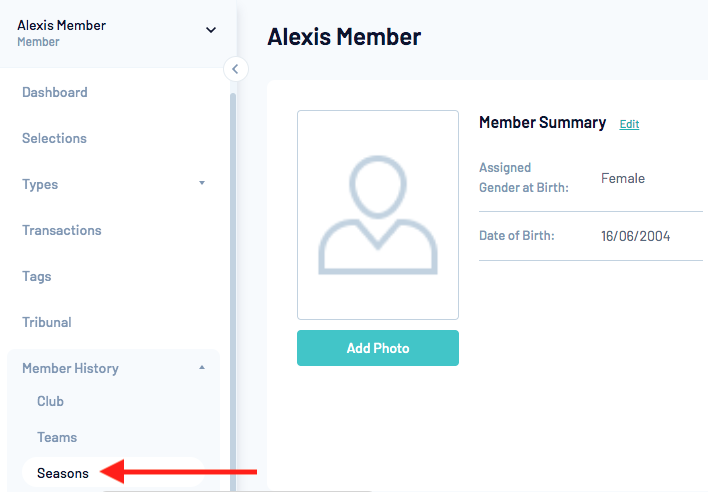Click the member avatar placeholder image
Viewport: 708px width, 492px height.
(x=378, y=215)
